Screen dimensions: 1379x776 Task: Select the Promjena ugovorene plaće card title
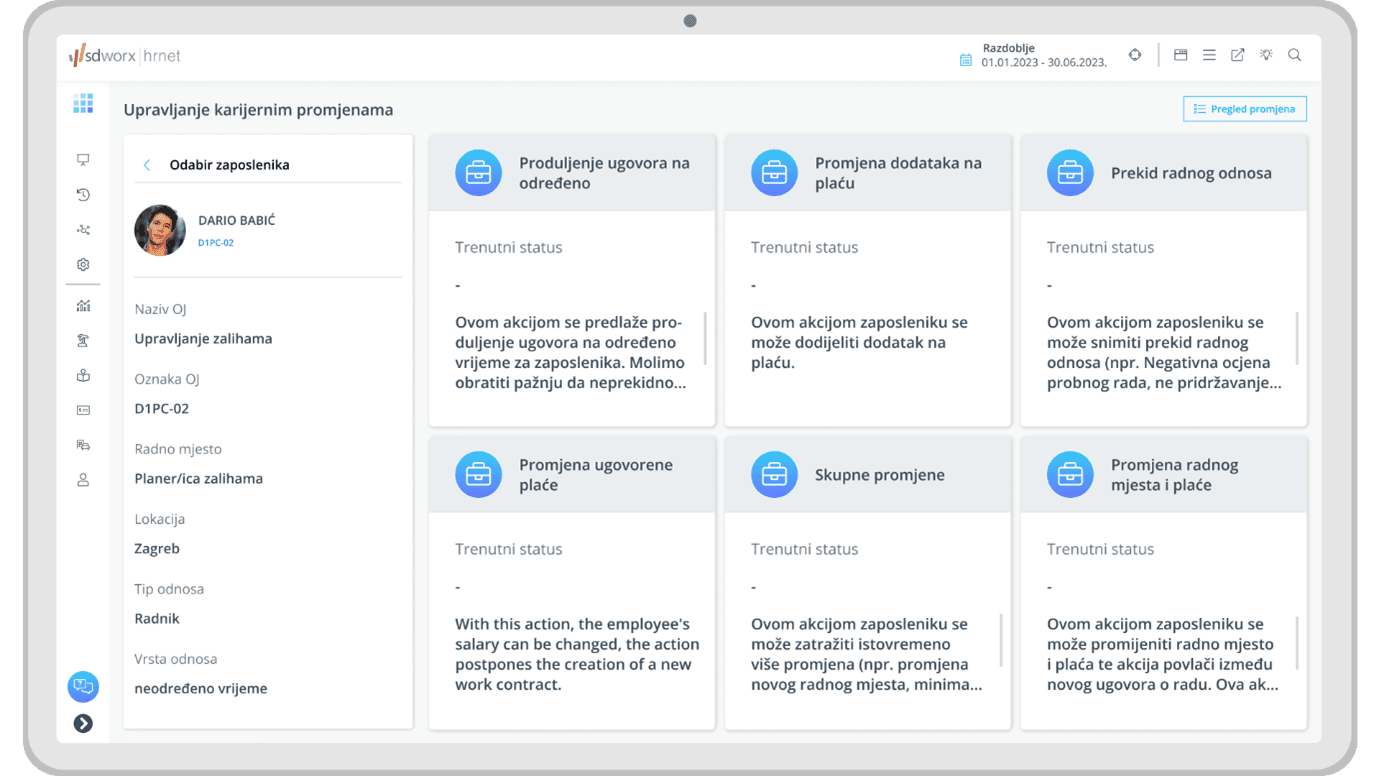pos(596,475)
